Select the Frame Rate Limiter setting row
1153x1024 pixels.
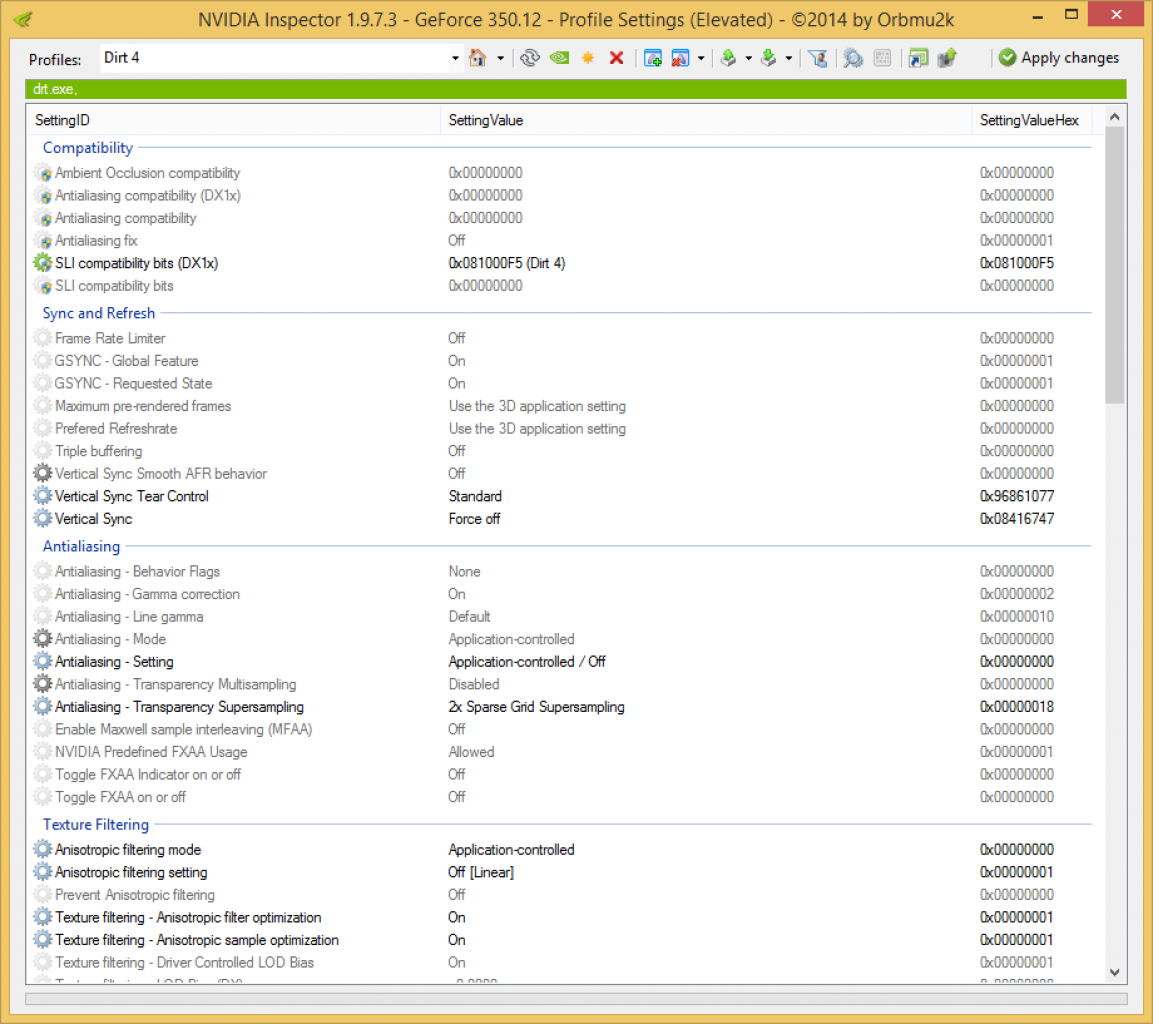564,338
